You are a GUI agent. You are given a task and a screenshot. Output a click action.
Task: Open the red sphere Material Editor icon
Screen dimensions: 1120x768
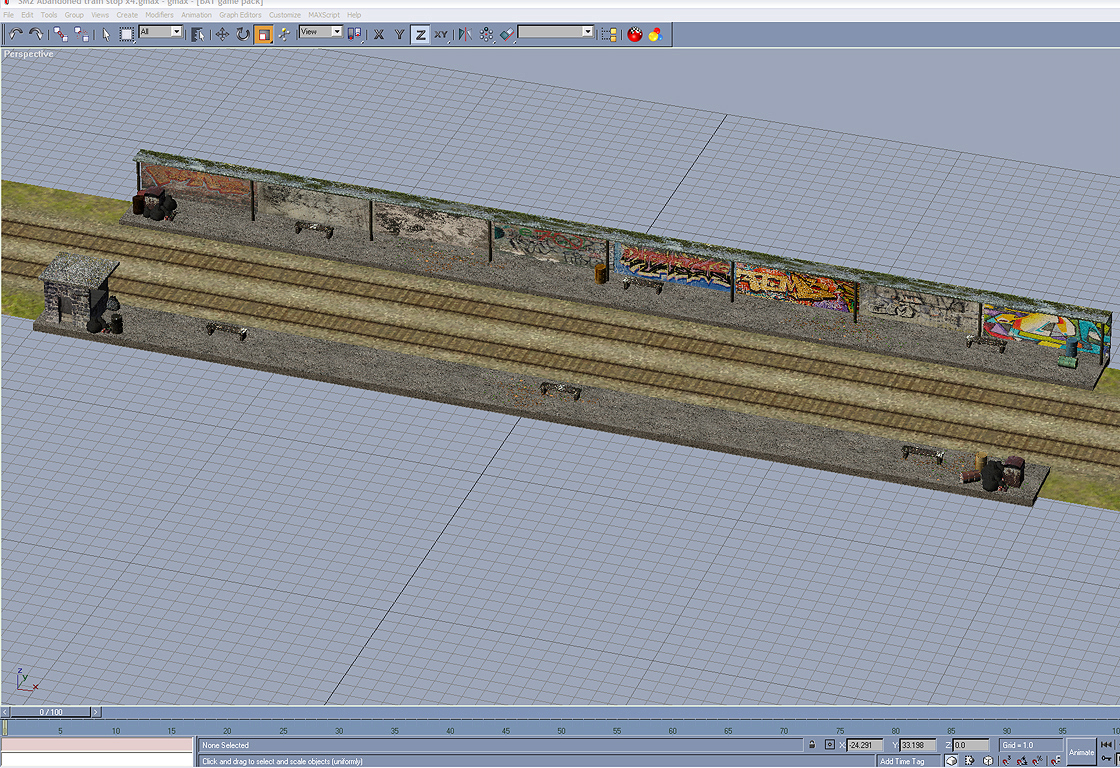[634, 34]
